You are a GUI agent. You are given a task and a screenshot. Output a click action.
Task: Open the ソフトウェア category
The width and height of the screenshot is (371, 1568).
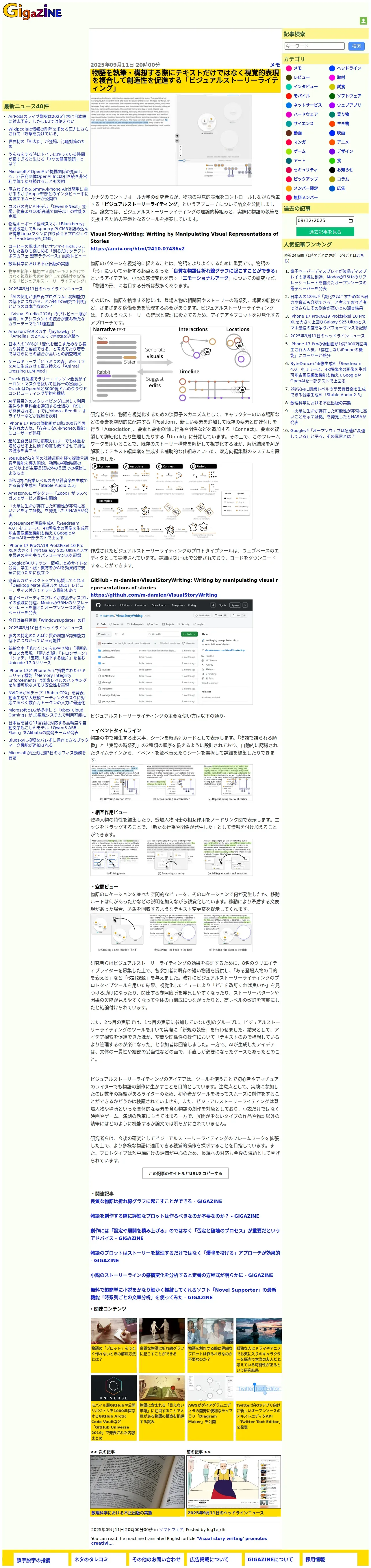tap(349, 96)
